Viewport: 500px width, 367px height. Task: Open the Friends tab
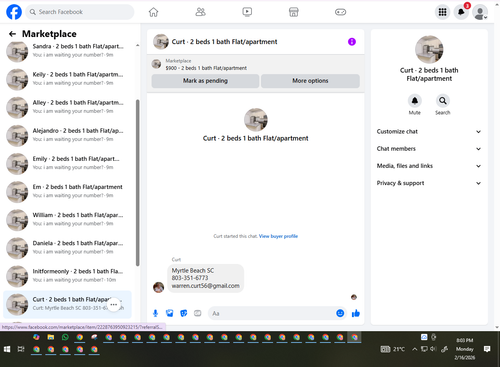click(200, 12)
